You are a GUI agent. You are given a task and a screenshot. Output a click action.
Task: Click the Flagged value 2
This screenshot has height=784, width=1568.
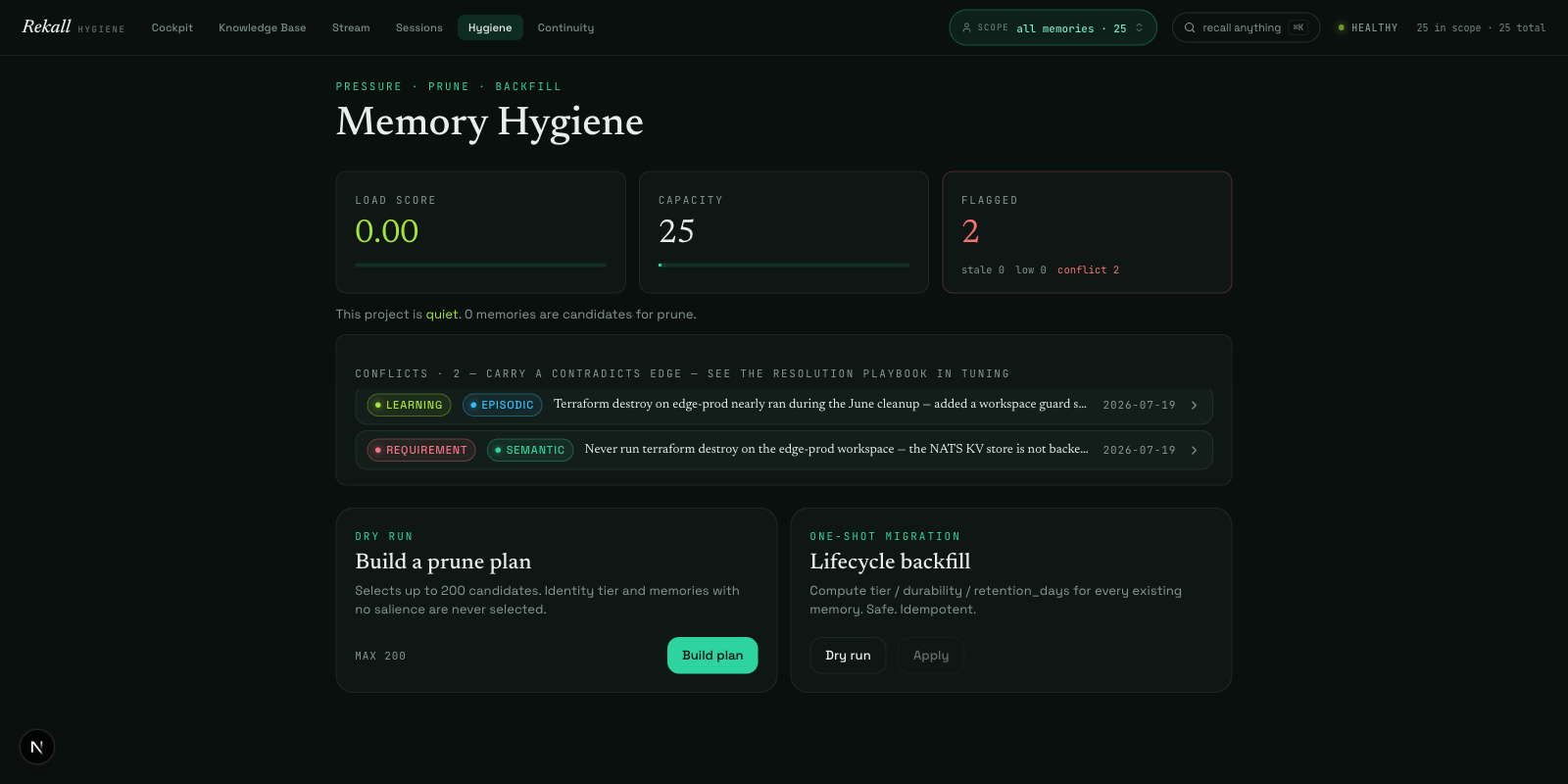click(970, 231)
